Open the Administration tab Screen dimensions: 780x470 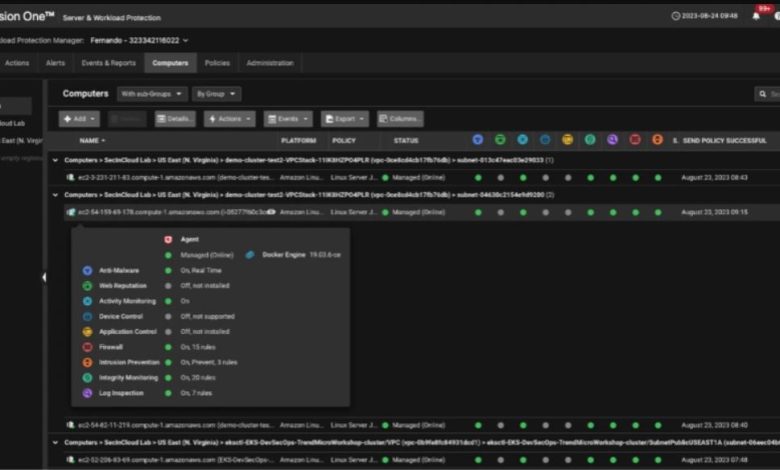[x=270, y=63]
